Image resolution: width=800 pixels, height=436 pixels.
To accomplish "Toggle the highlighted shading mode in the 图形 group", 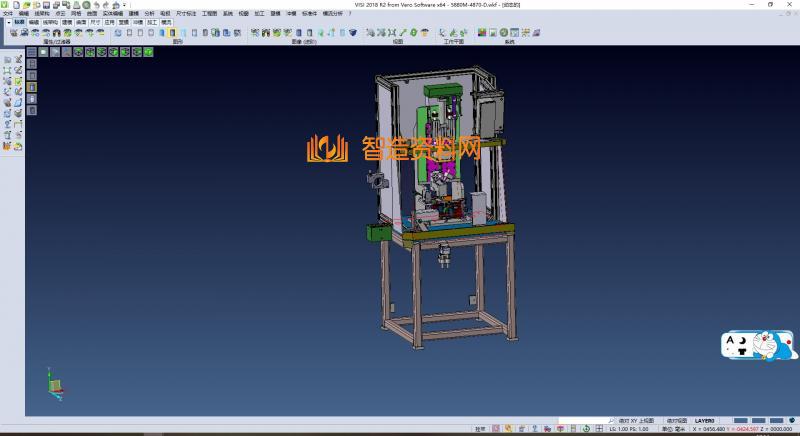I will [x=173, y=33].
